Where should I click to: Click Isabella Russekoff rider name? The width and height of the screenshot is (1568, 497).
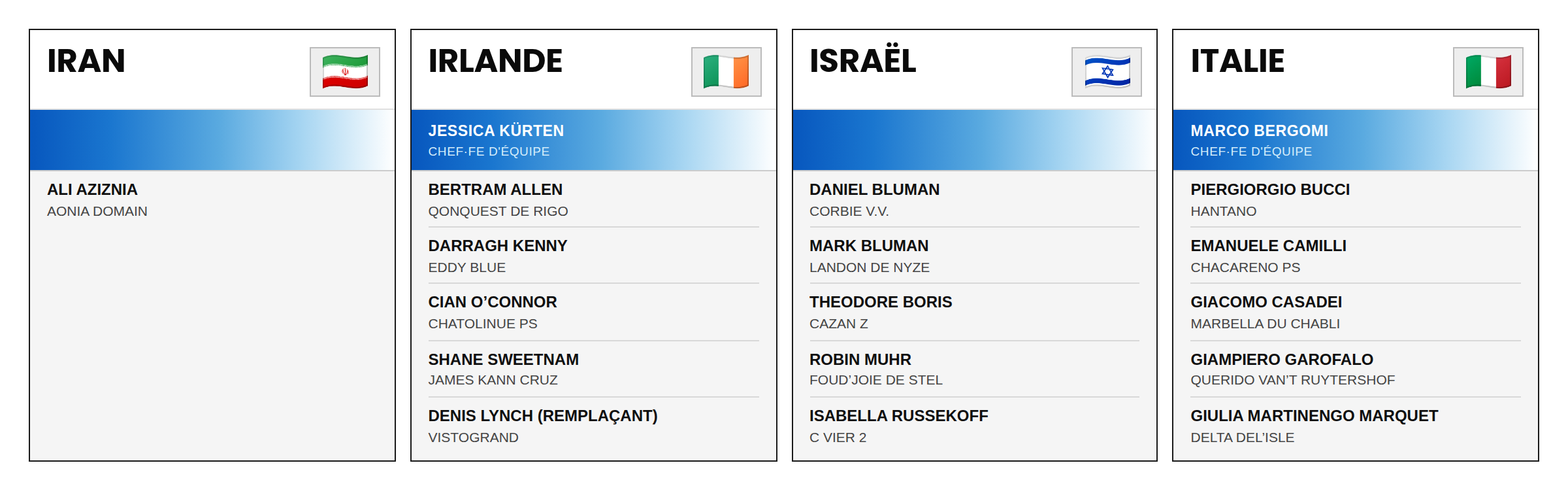(x=898, y=416)
